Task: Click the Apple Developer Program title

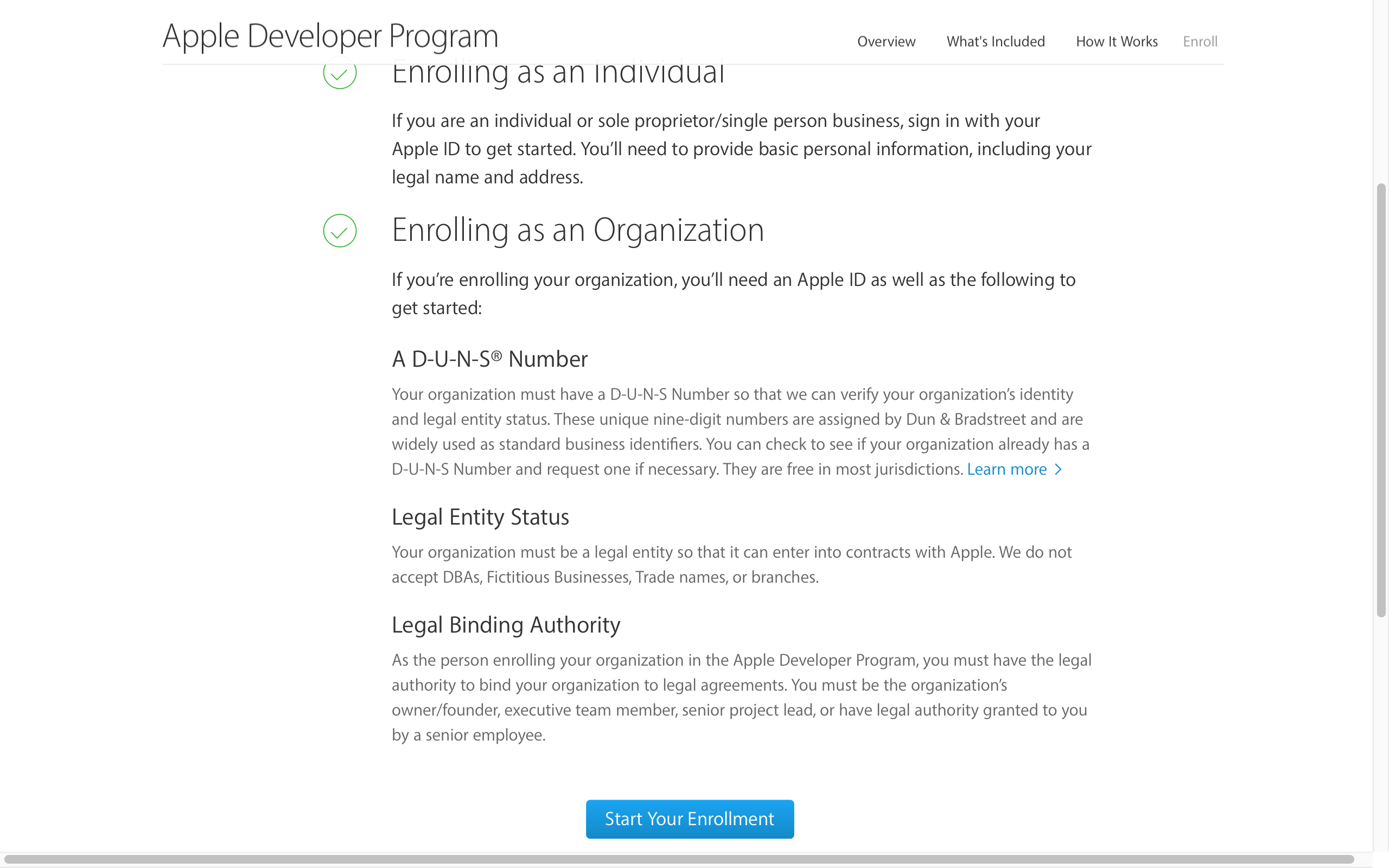Action: pos(330,37)
